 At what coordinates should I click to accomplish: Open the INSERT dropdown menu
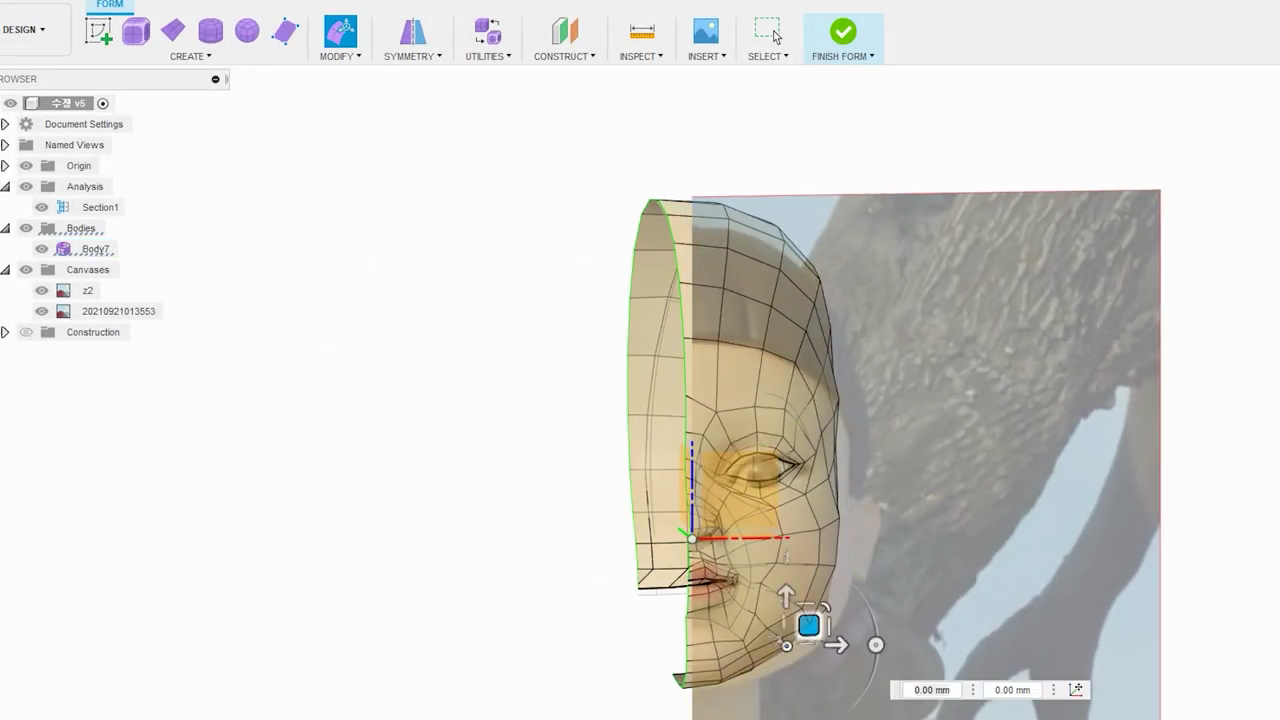706,56
